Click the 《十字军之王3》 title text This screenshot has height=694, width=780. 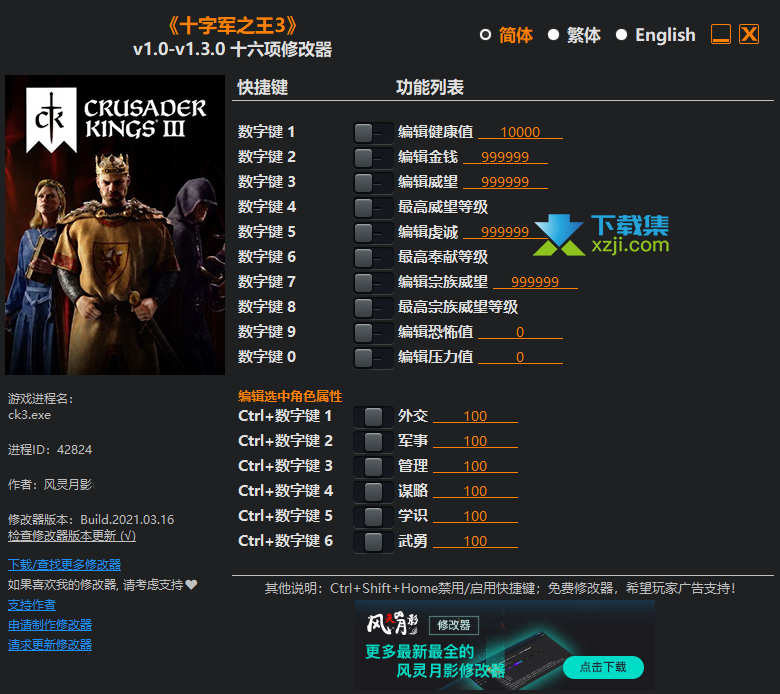[x=232, y=26]
